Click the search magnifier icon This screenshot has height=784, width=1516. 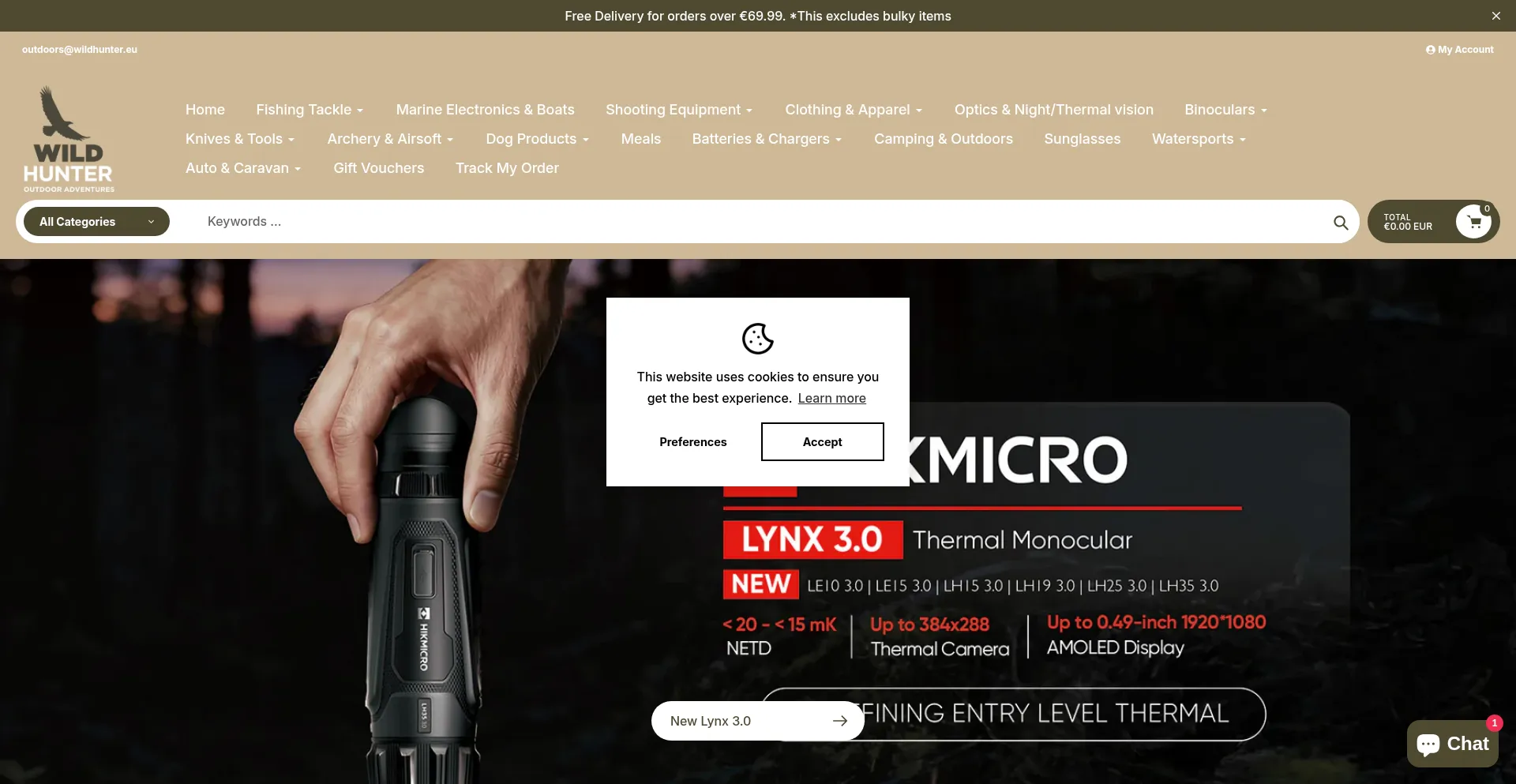pos(1340,223)
